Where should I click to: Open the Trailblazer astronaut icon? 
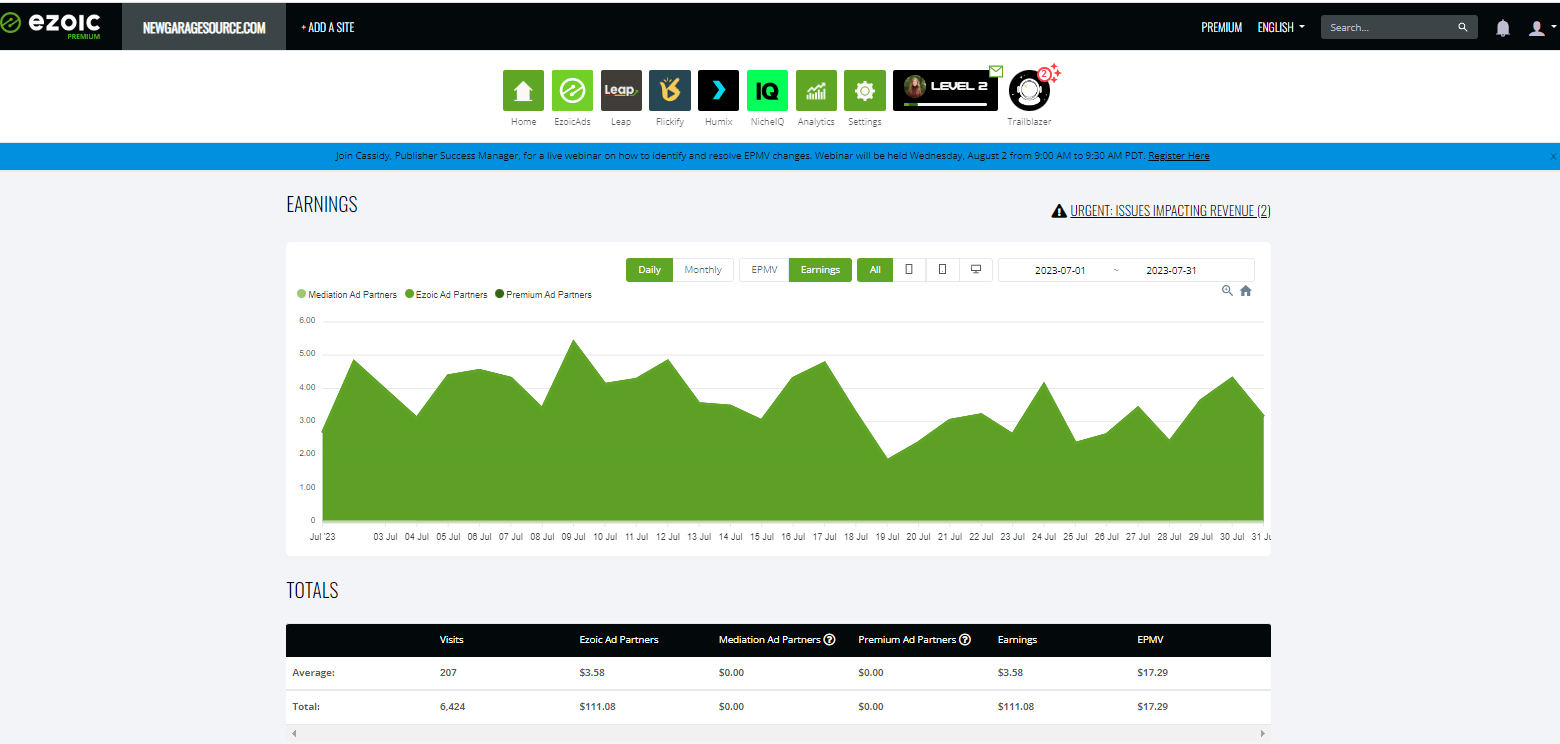point(1029,91)
